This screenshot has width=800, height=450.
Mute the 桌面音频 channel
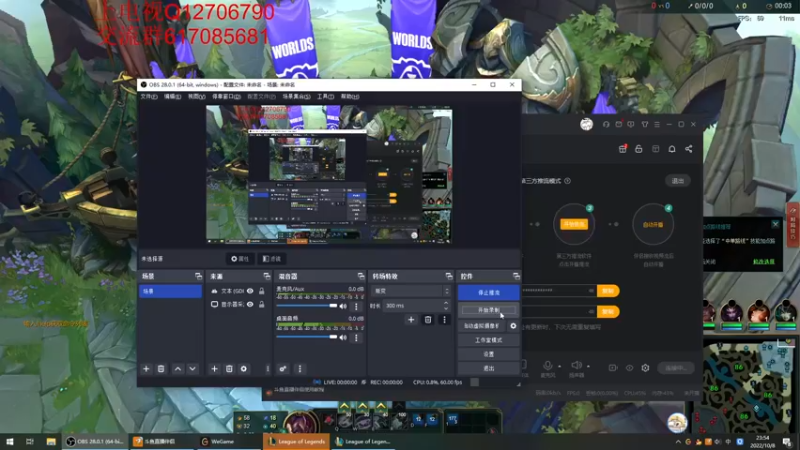(x=343, y=337)
